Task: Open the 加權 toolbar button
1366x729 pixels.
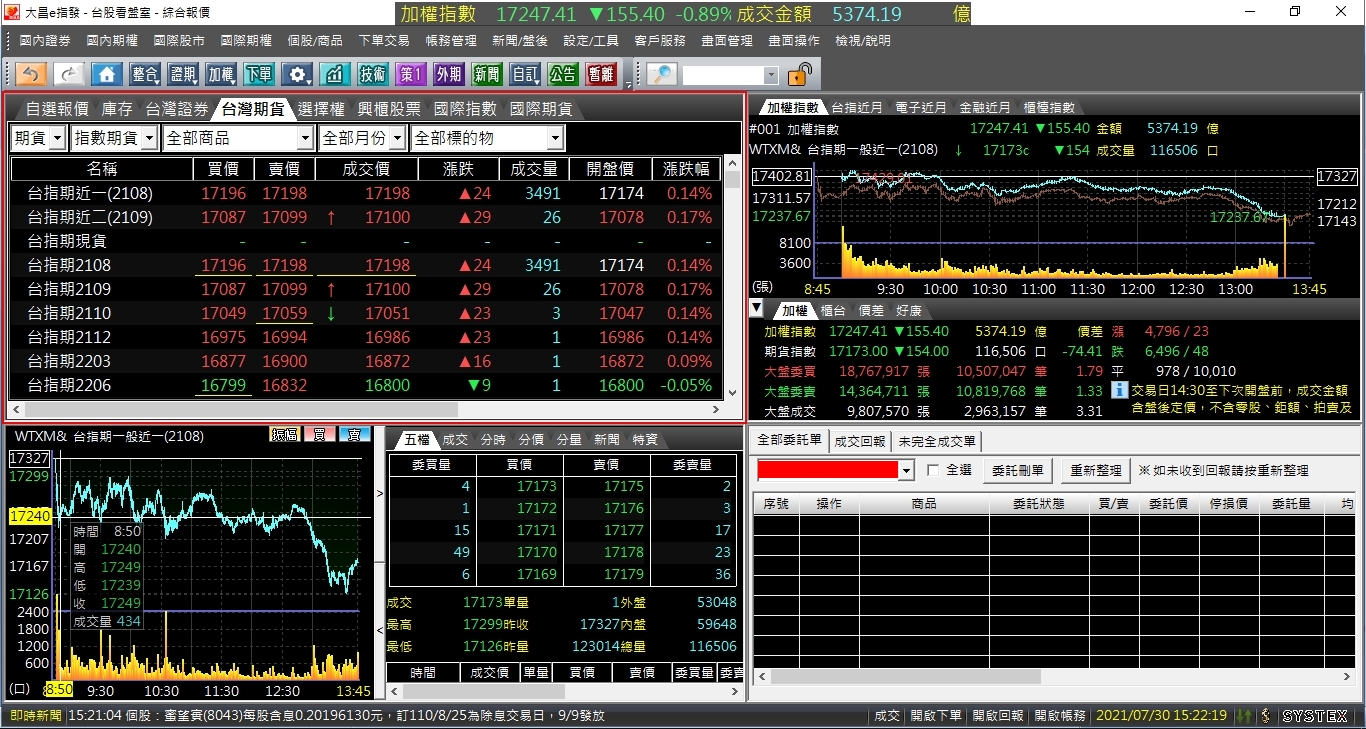Action: click(x=221, y=74)
